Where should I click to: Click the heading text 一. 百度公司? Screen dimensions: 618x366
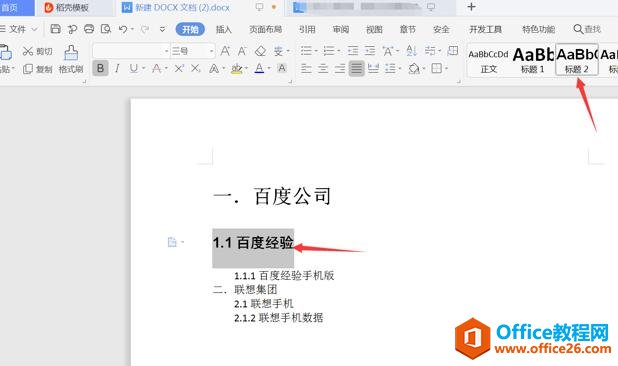(x=272, y=196)
